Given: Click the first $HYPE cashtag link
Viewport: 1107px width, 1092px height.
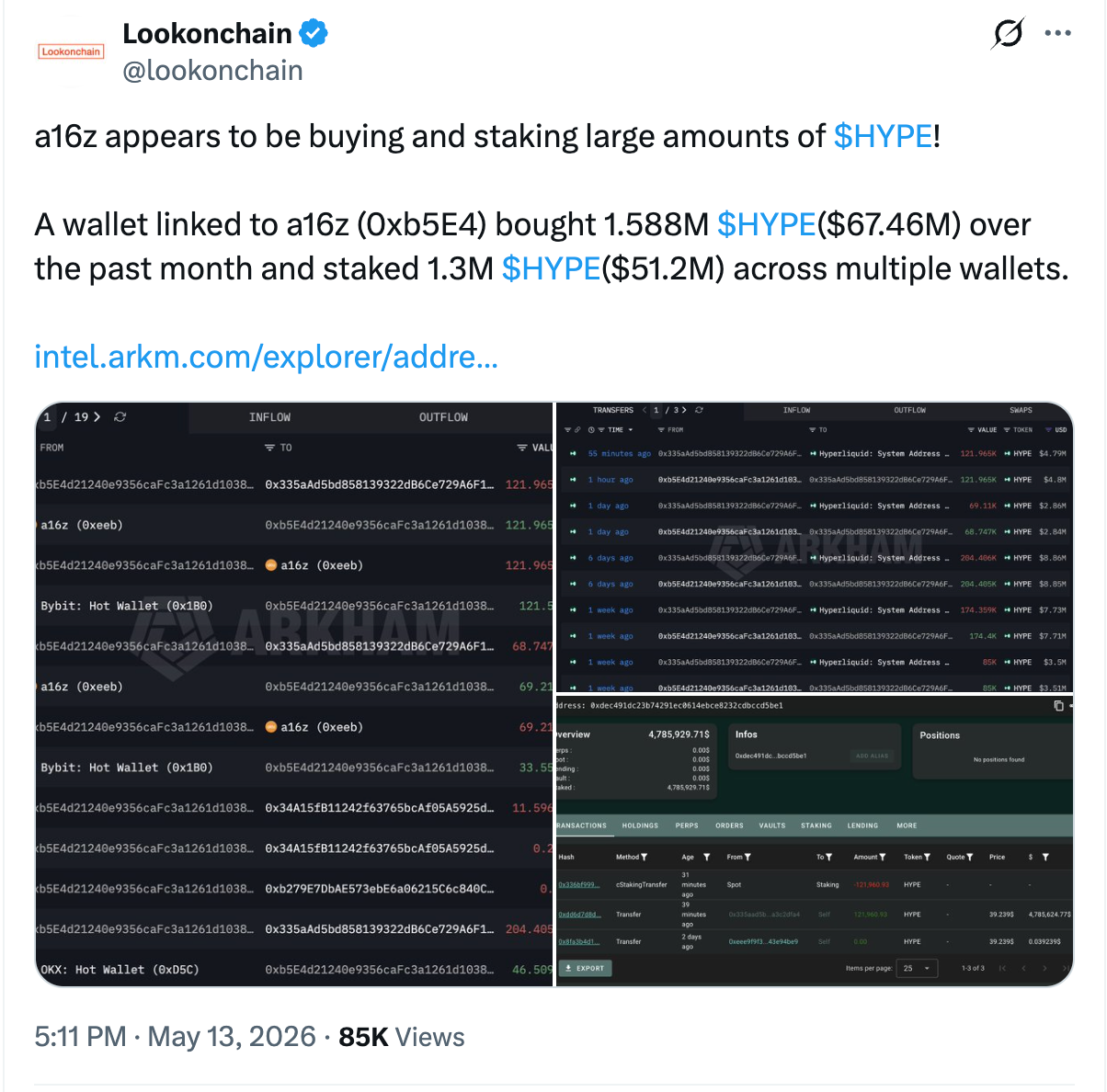Looking at the screenshot, I should (x=883, y=136).
